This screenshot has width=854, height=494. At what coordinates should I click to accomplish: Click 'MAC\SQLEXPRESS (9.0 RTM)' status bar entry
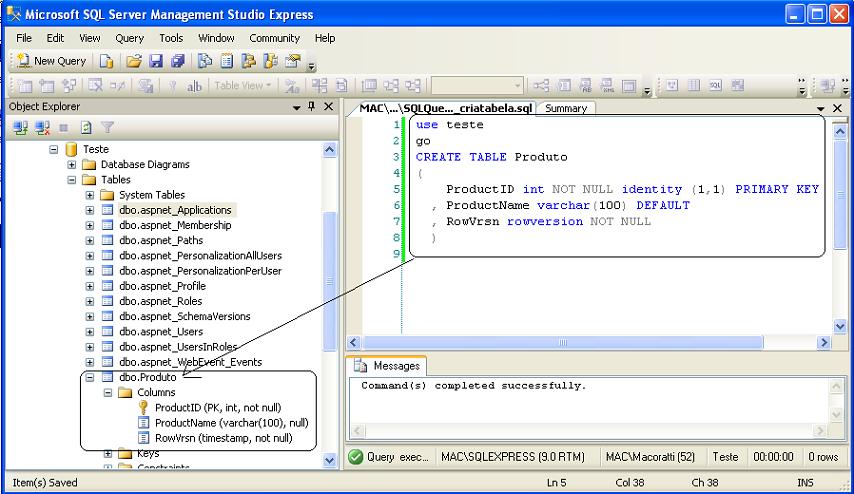click(x=513, y=457)
